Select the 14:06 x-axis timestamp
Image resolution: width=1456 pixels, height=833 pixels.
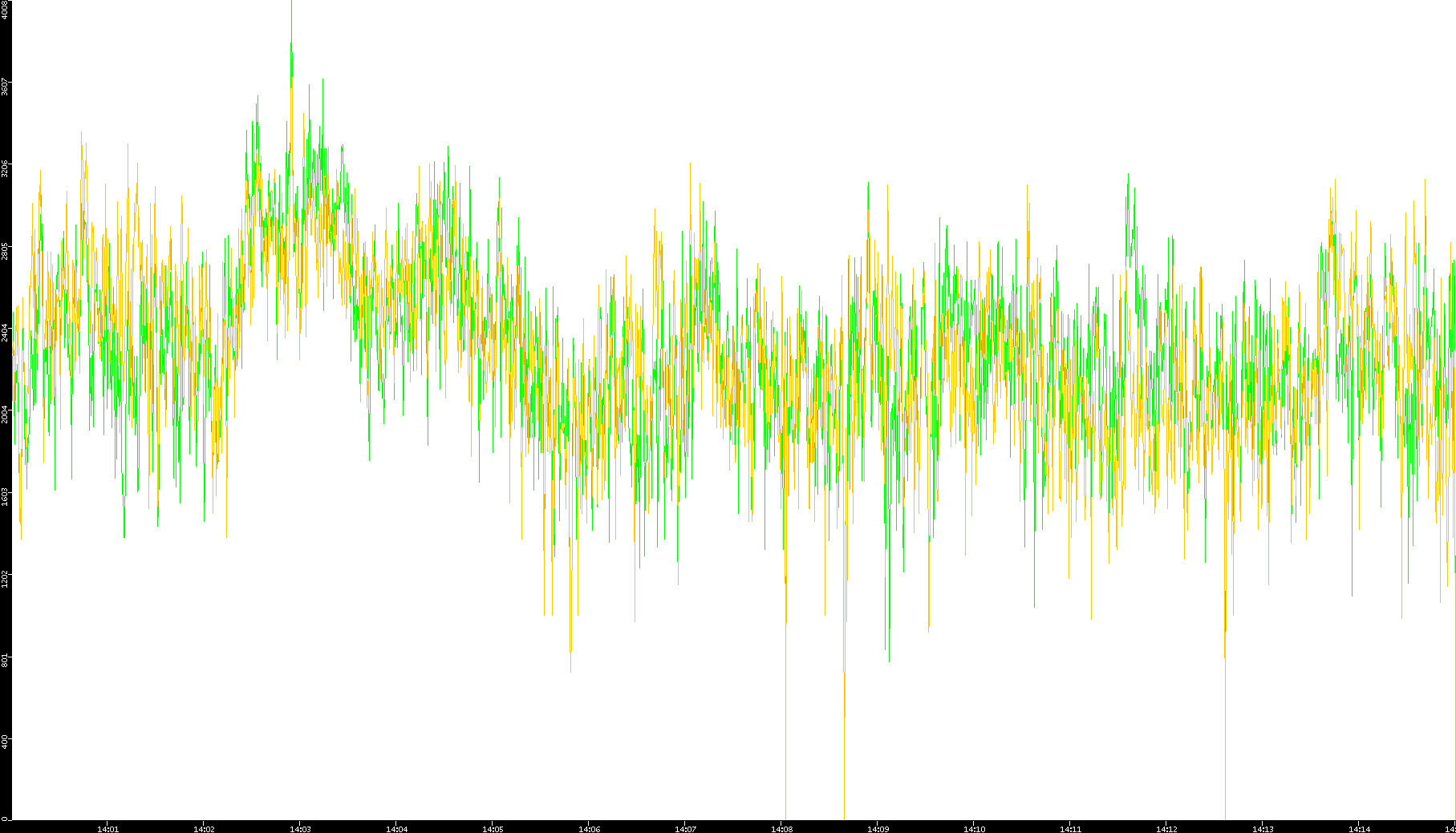click(x=589, y=829)
